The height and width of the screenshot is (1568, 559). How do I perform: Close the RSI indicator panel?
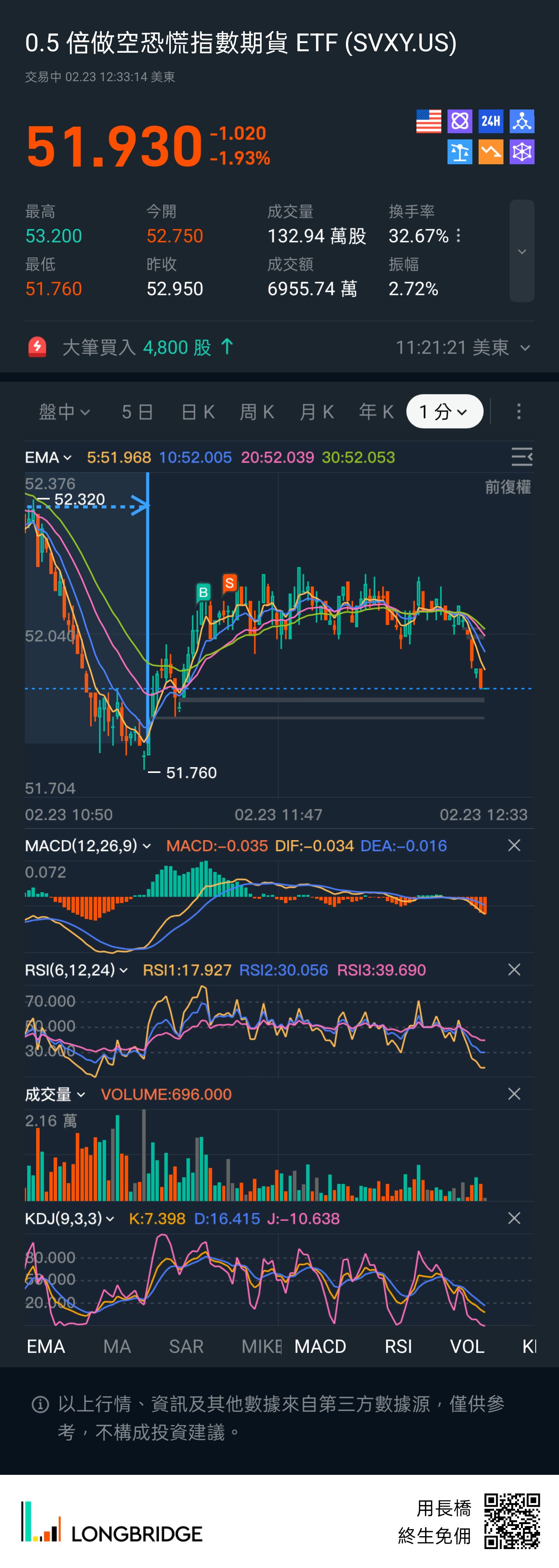pos(514,970)
